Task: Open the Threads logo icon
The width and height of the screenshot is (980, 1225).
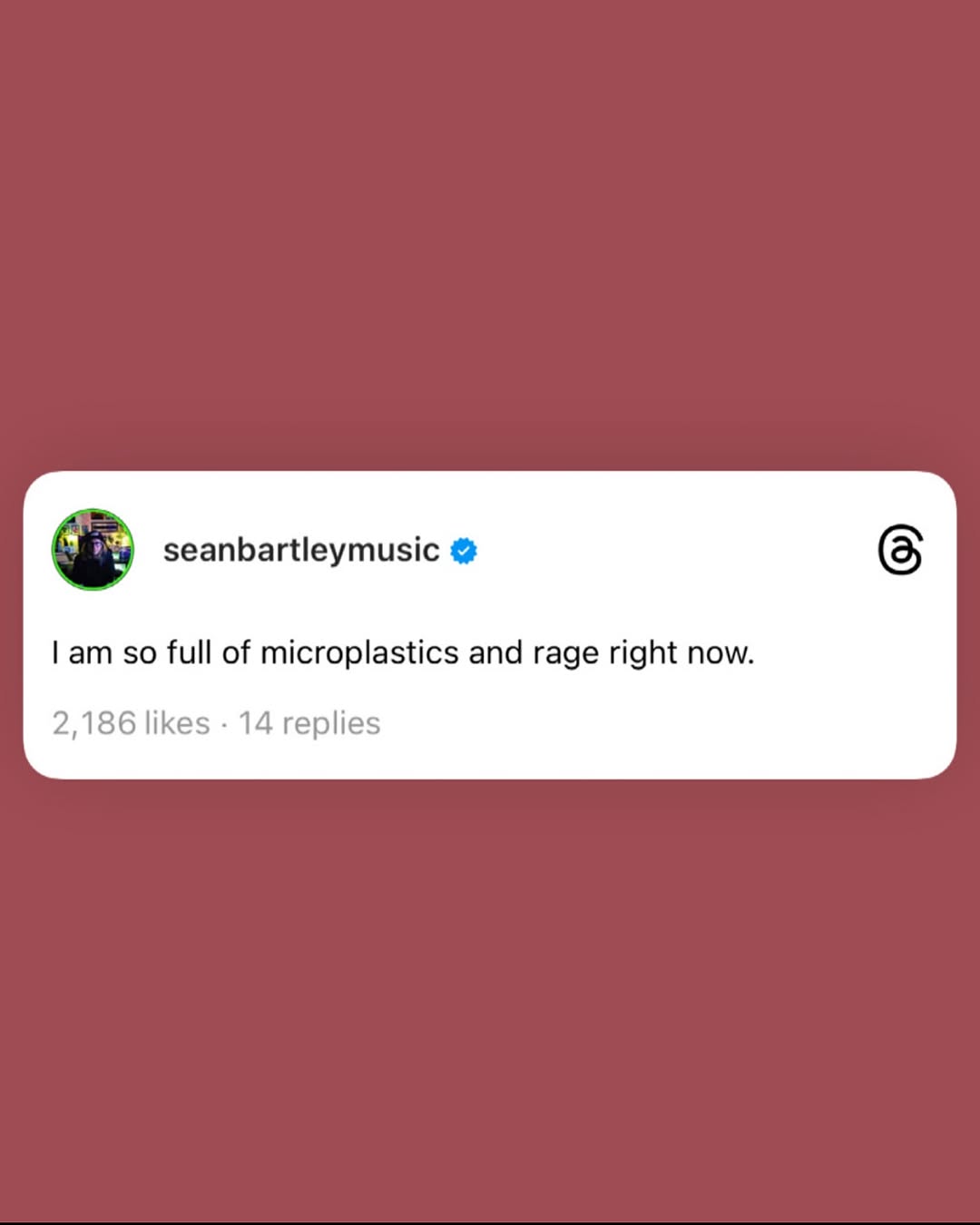Action: coord(900,550)
